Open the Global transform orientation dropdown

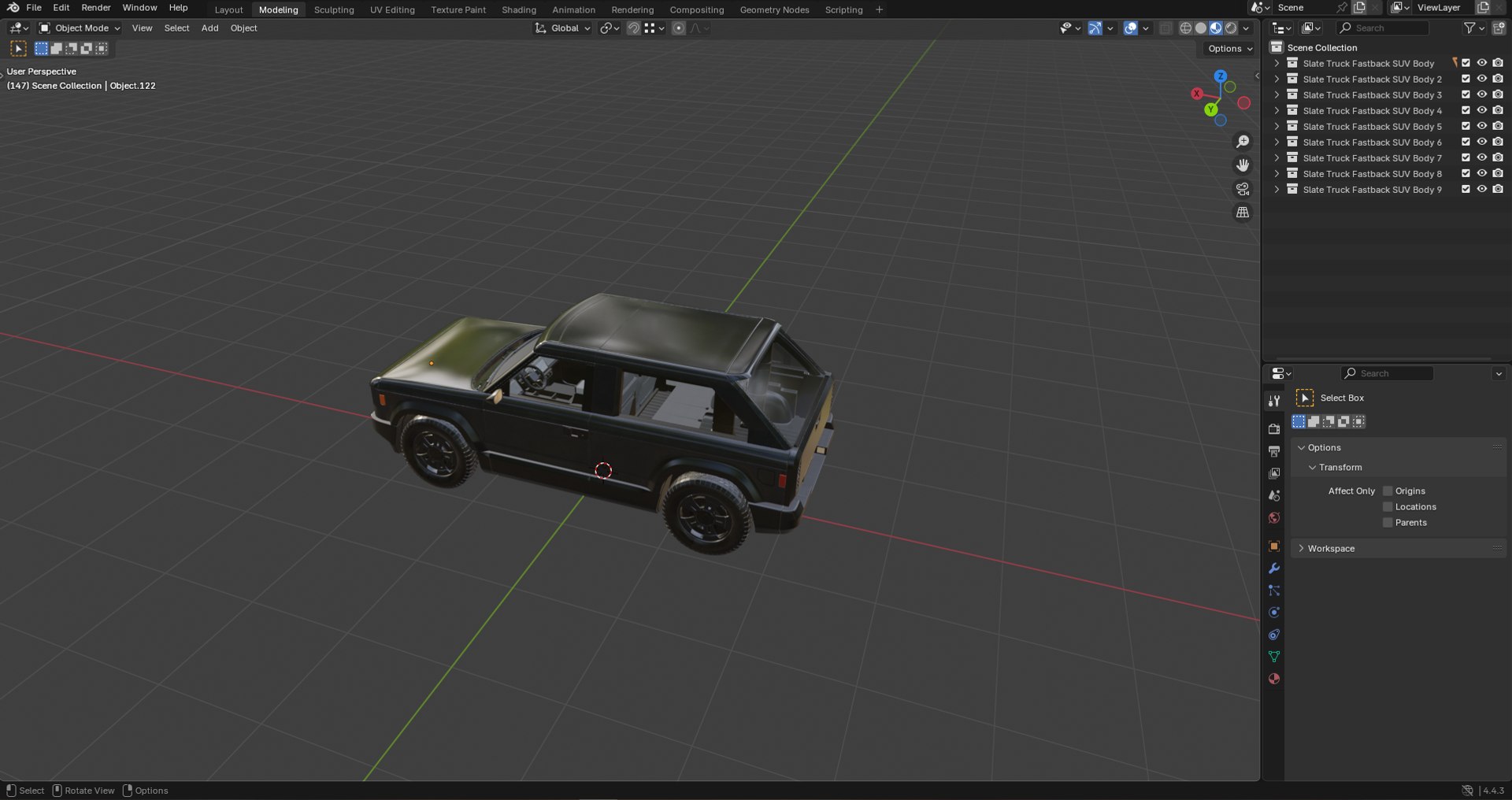[x=563, y=28]
